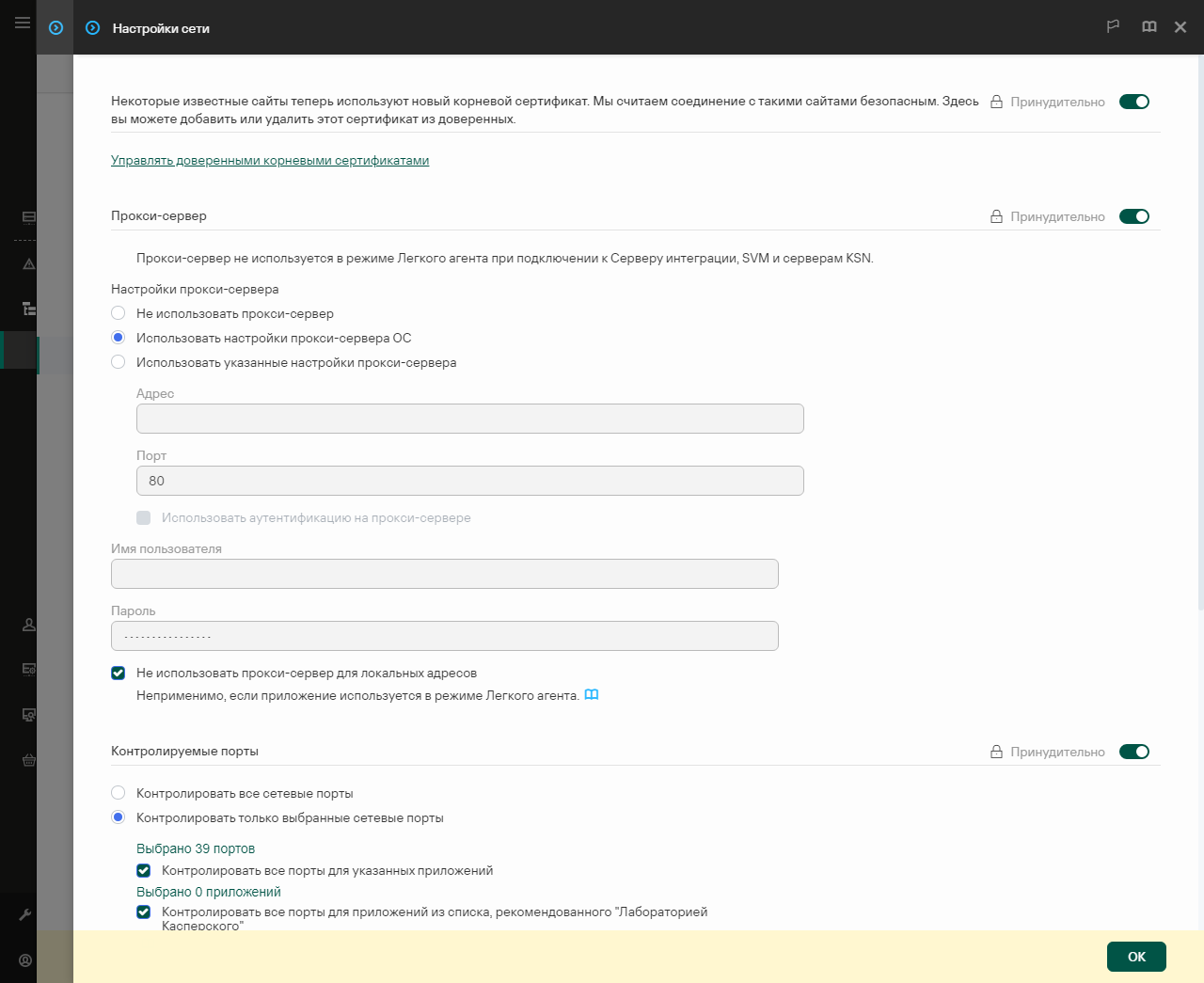
Task: Close the Настройки сети panel
Action: [x=1180, y=27]
